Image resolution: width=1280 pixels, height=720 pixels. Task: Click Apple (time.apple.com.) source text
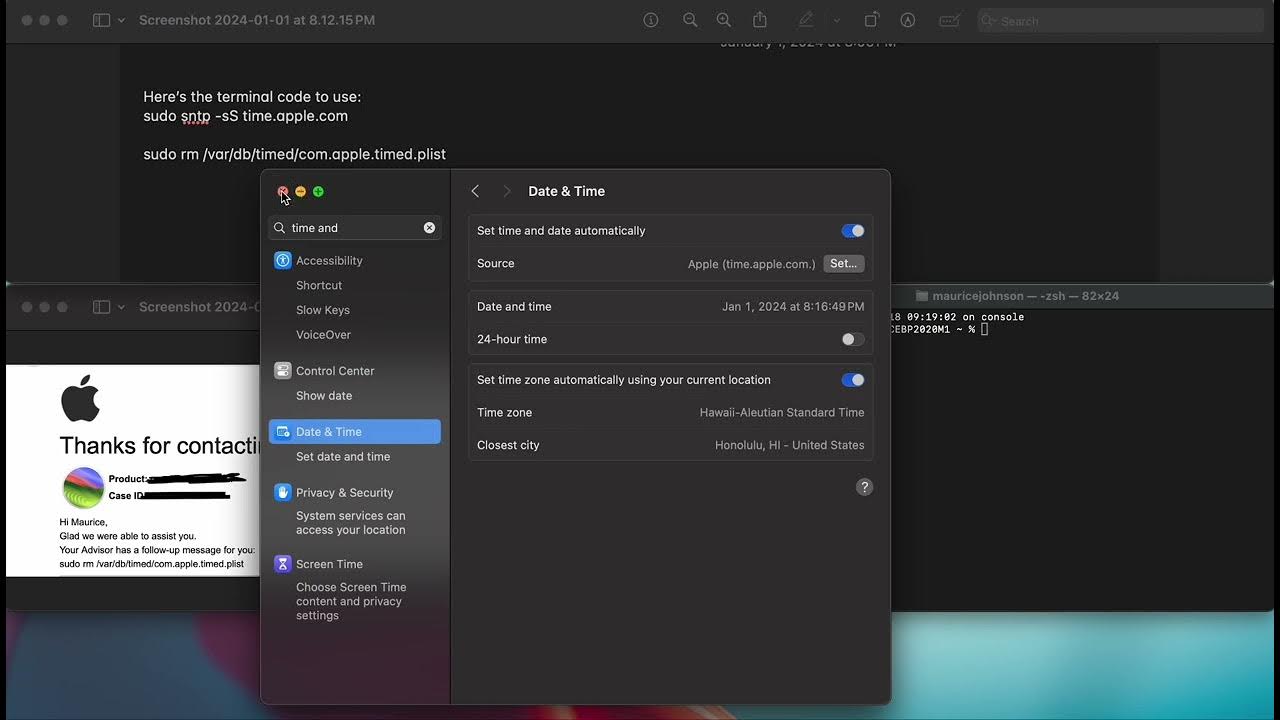coord(752,264)
